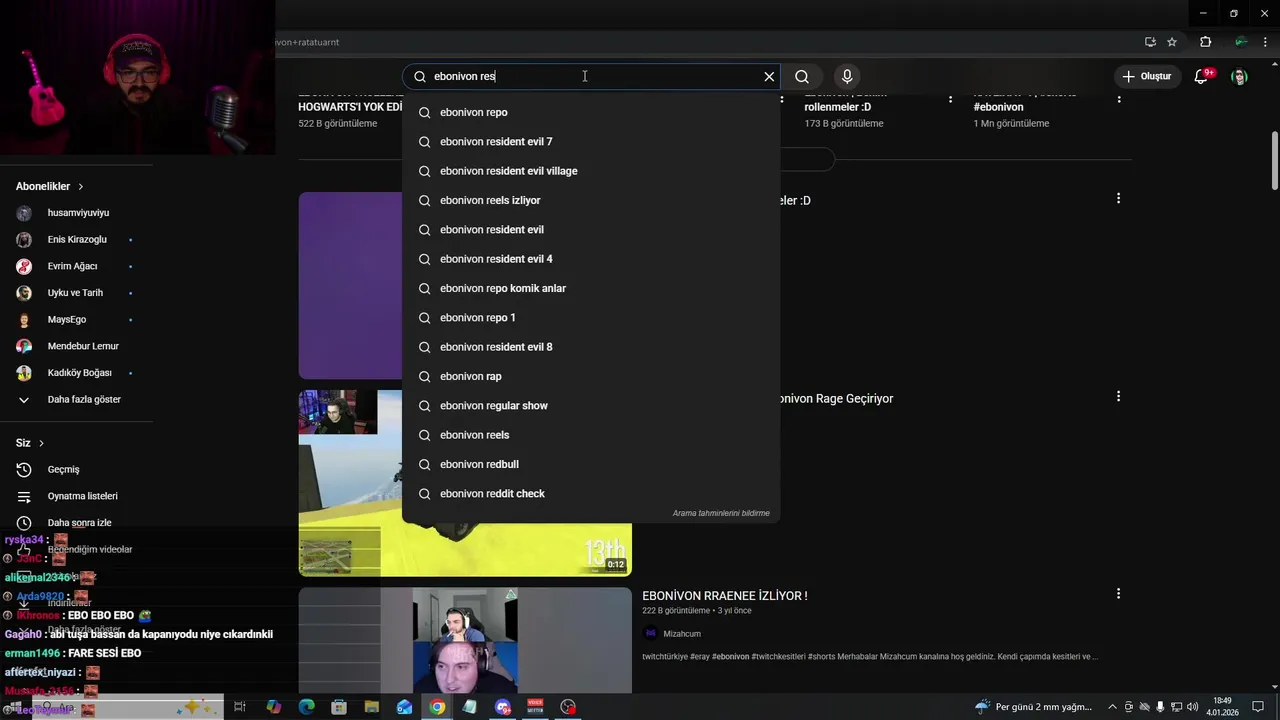Click inside the search field with 'ebonivon res'

[x=590, y=76]
